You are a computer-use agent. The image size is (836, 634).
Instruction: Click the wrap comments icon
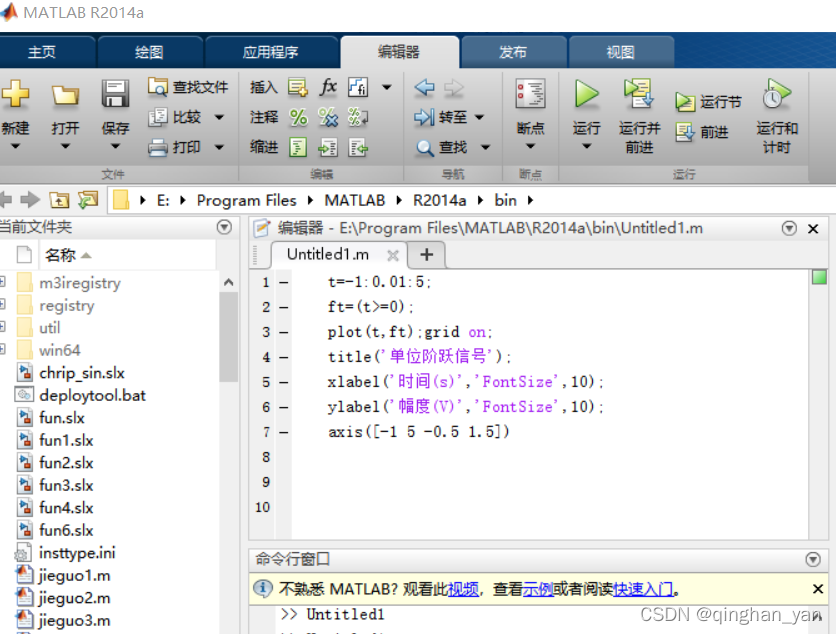[358, 117]
